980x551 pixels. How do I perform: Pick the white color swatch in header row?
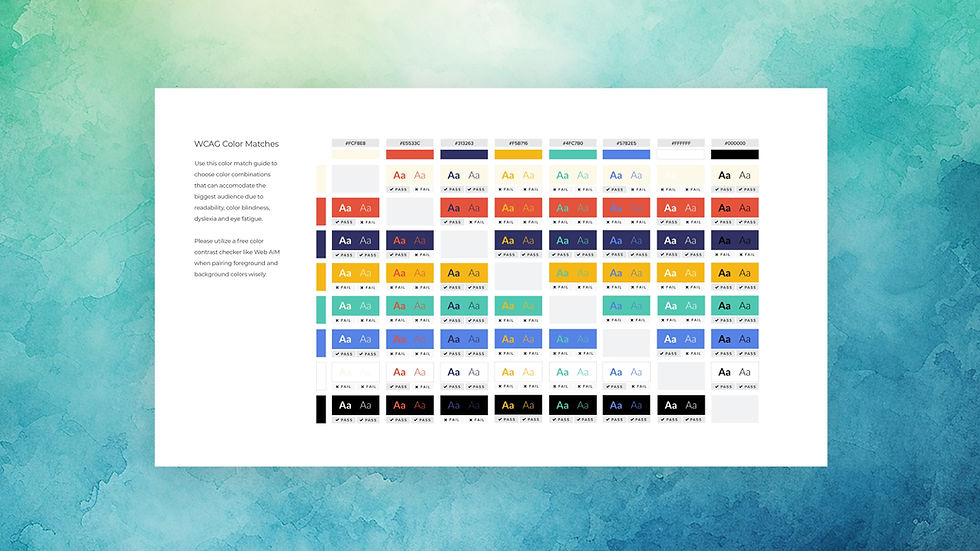point(681,154)
